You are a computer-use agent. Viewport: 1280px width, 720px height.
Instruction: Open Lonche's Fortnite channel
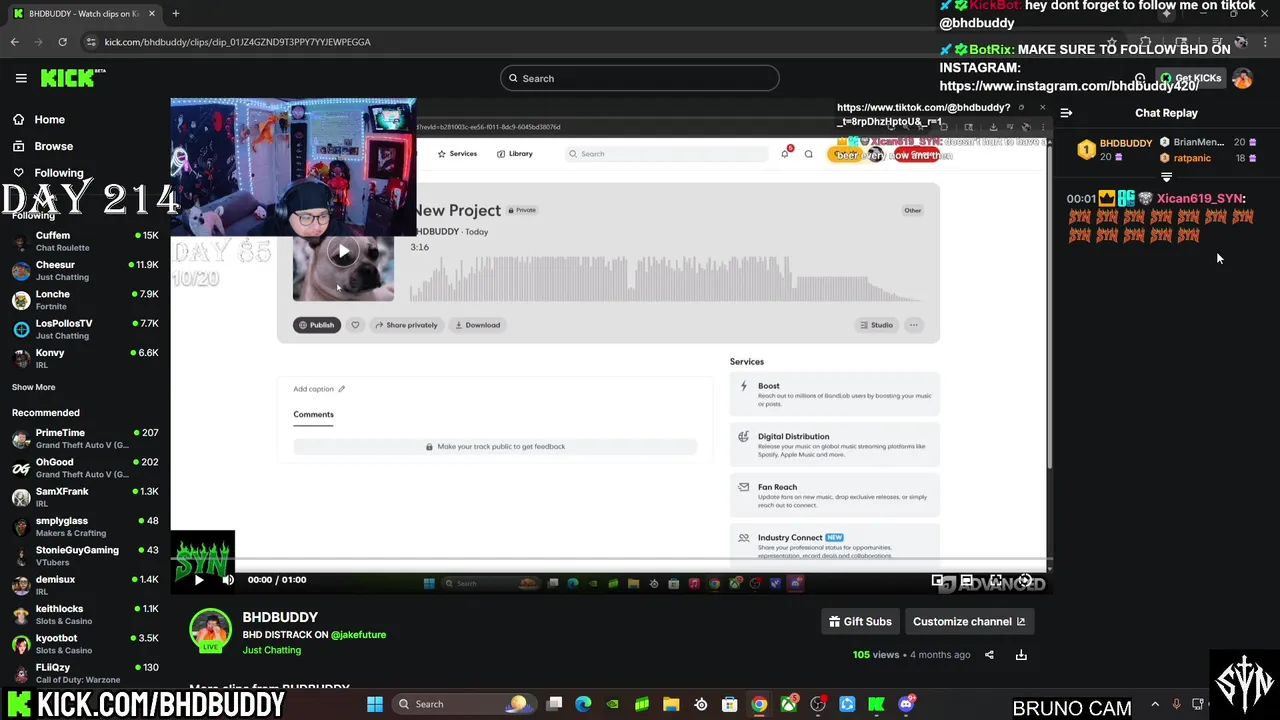tap(85, 300)
